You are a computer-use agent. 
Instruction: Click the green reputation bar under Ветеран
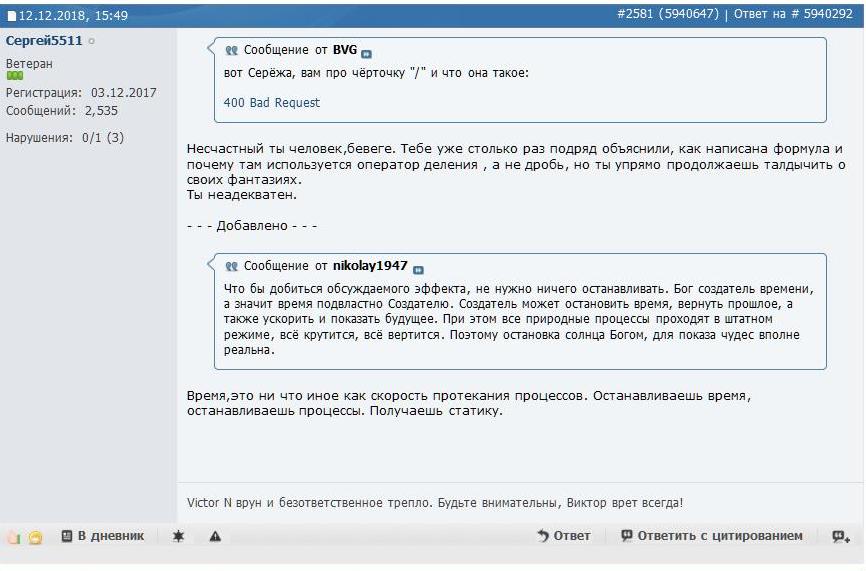tap(14, 75)
